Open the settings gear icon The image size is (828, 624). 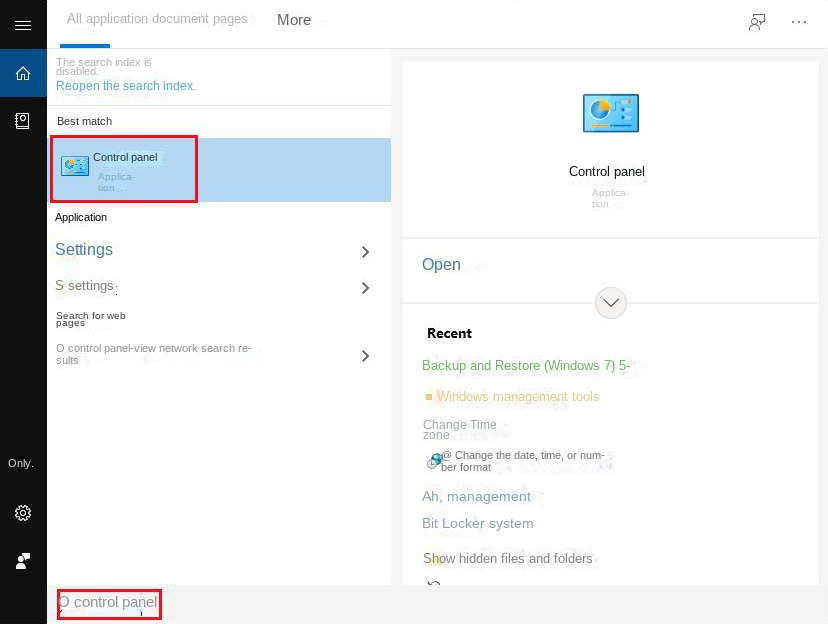tap(22, 513)
